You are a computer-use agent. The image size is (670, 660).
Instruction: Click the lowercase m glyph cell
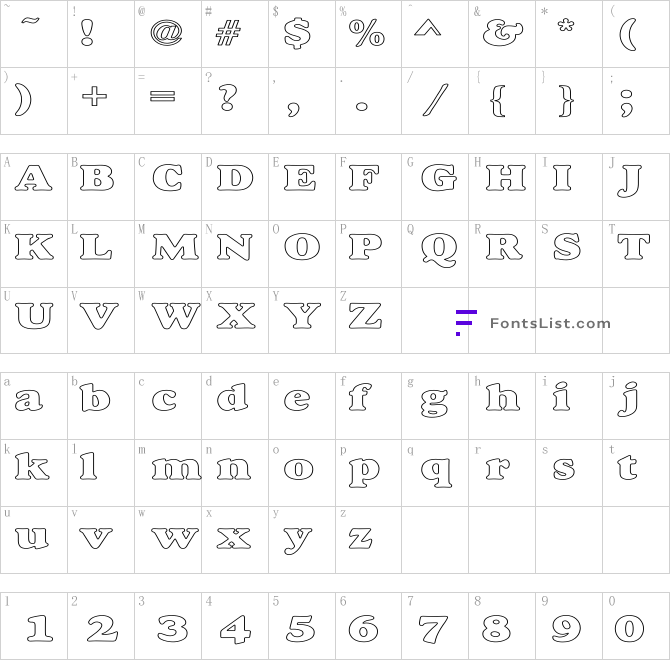pos(168,473)
